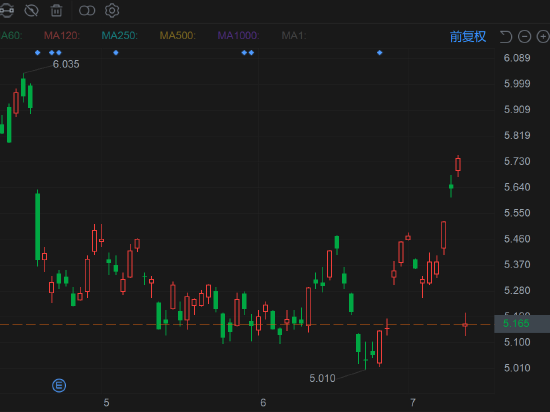Click the partially visible drawing tool icon

[6, 11]
